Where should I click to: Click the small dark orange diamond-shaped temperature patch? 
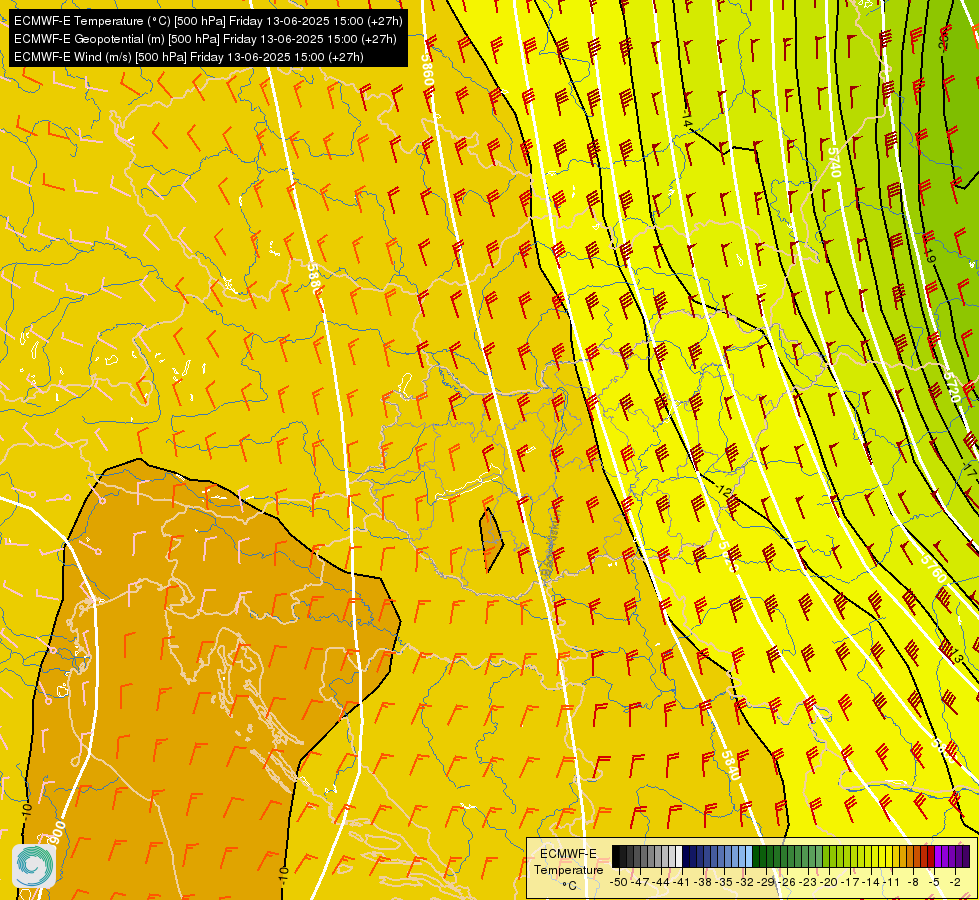(491, 540)
